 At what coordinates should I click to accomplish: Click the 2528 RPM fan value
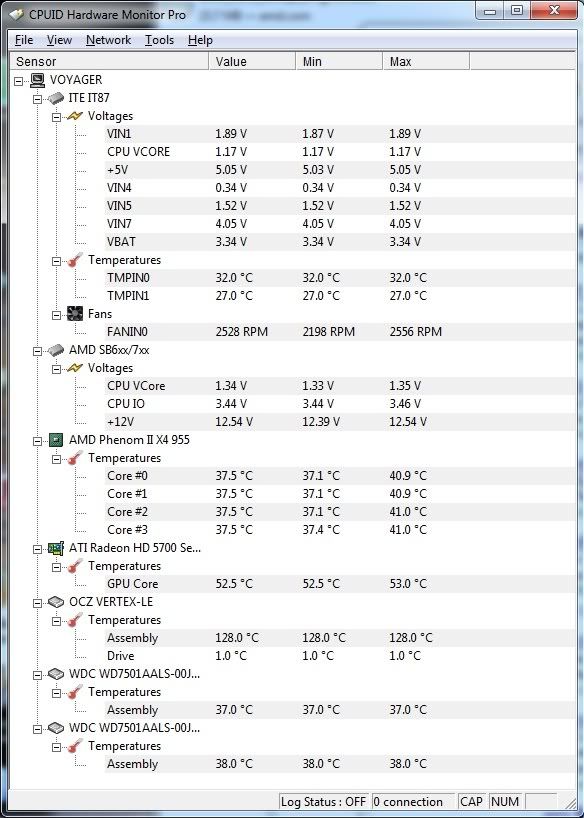tap(242, 332)
